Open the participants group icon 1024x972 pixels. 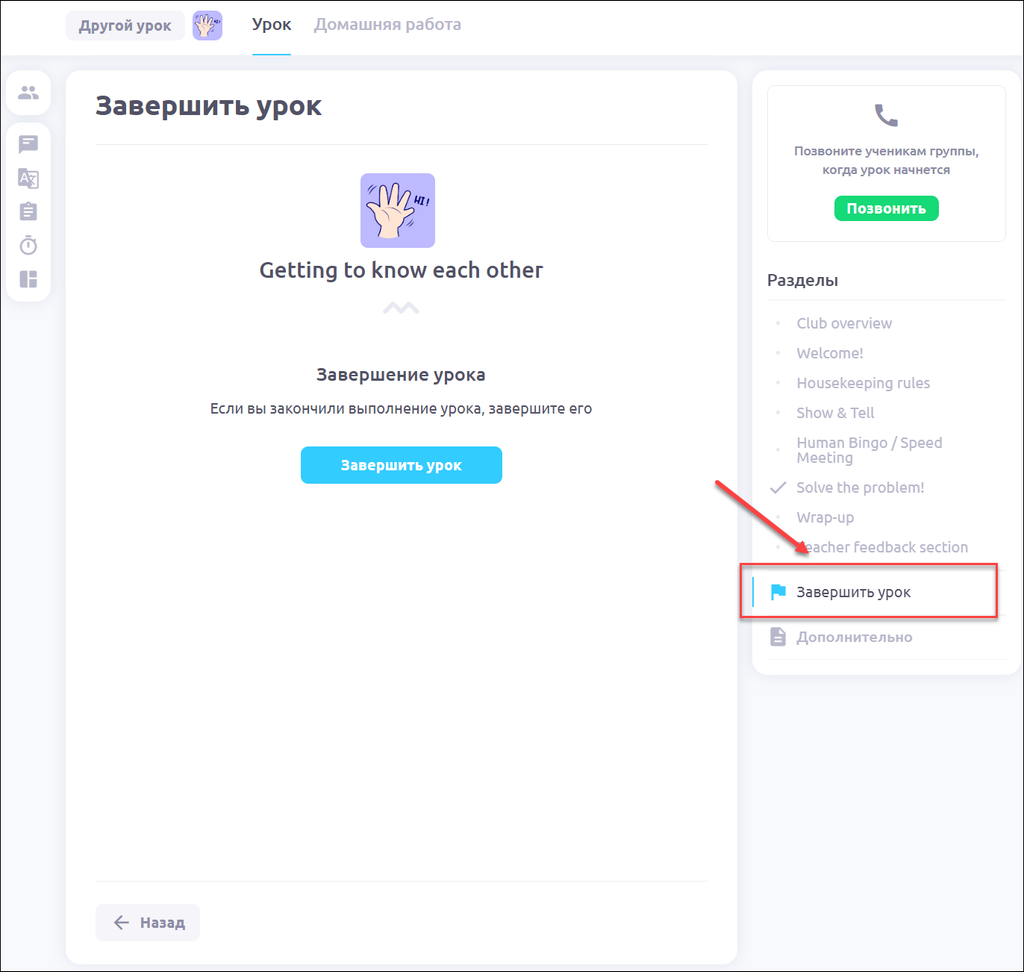point(28,93)
